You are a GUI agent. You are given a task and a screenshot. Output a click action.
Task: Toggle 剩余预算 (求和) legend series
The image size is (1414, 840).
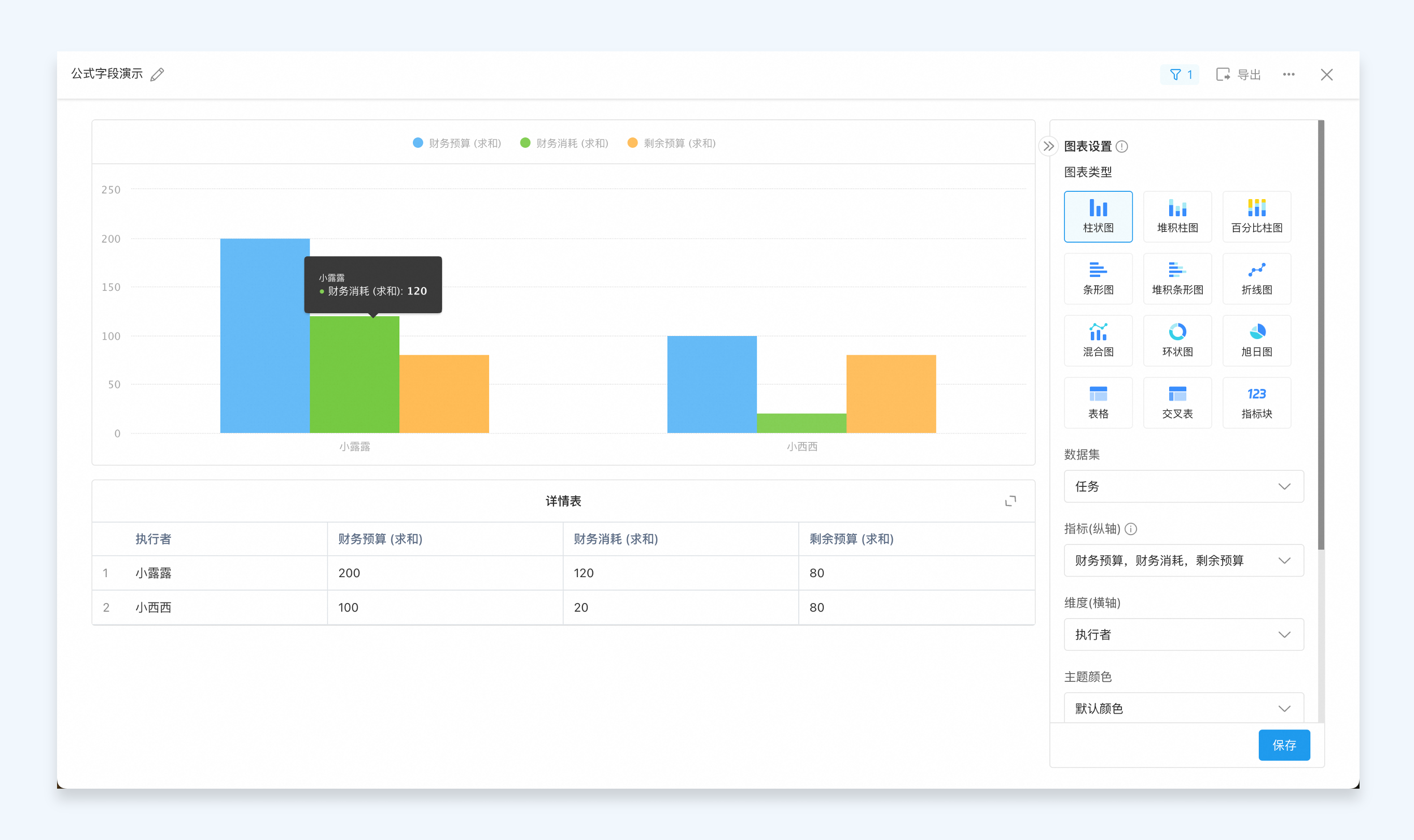[672, 143]
